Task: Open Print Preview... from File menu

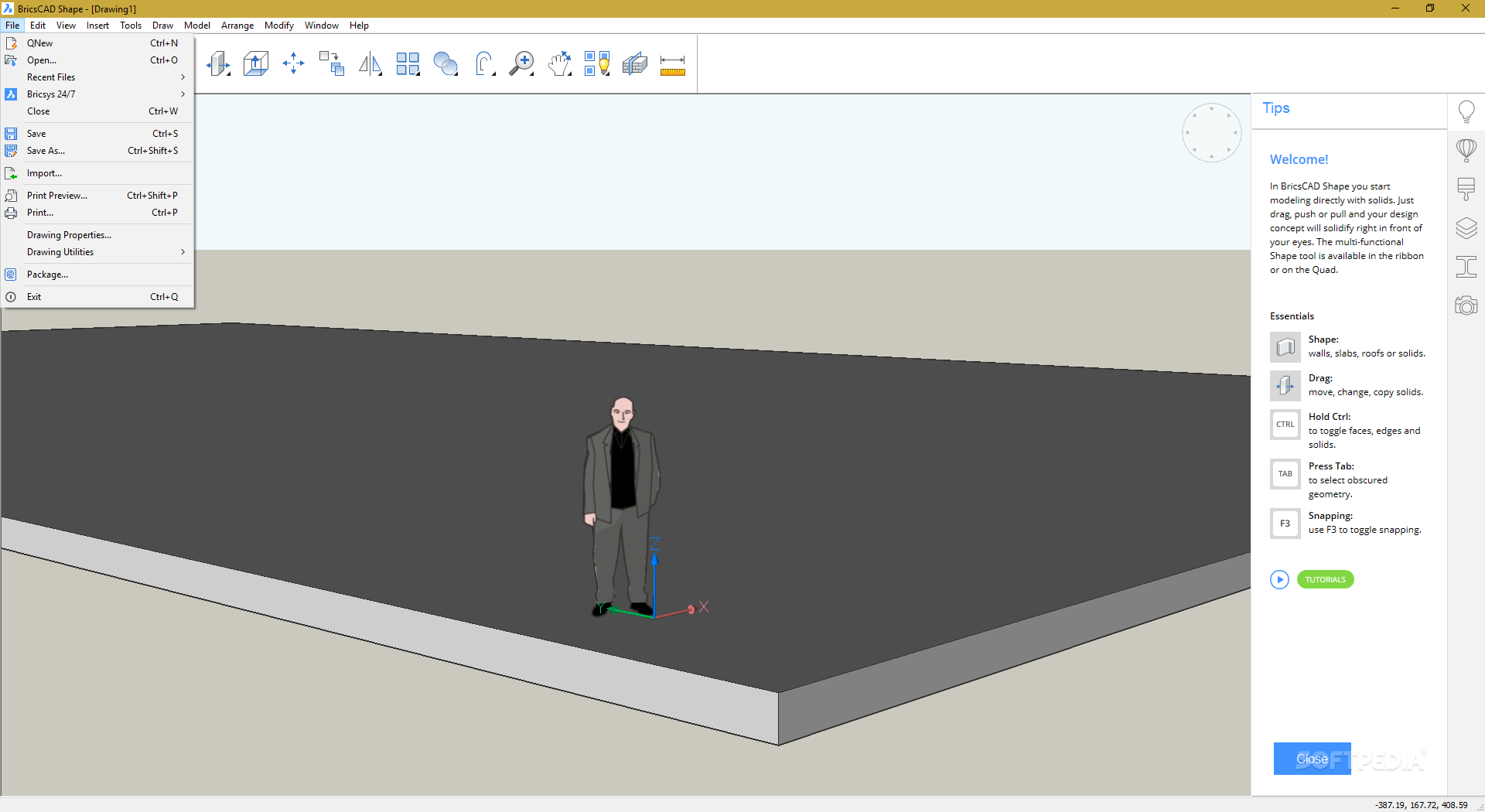Action: [97, 196]
